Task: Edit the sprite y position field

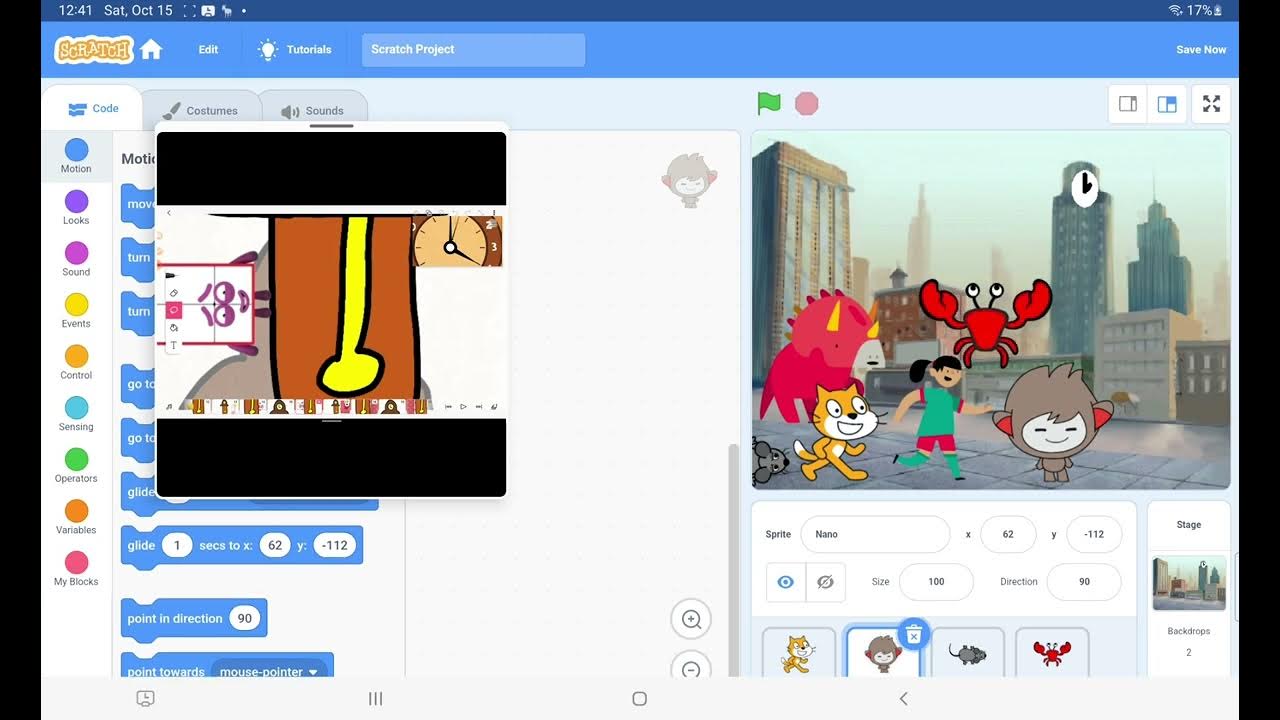Action: click(1094, 534)
